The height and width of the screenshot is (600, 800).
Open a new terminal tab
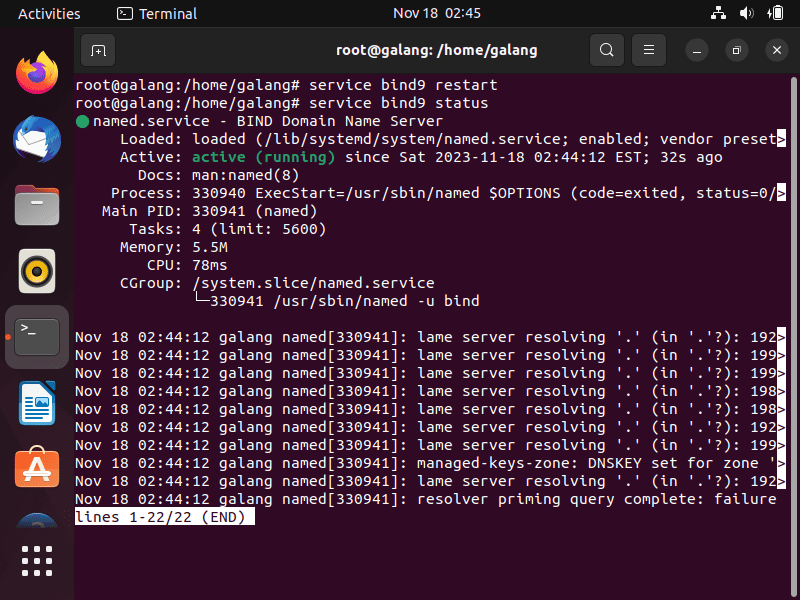pyautogui.click(x=98, y=50)
